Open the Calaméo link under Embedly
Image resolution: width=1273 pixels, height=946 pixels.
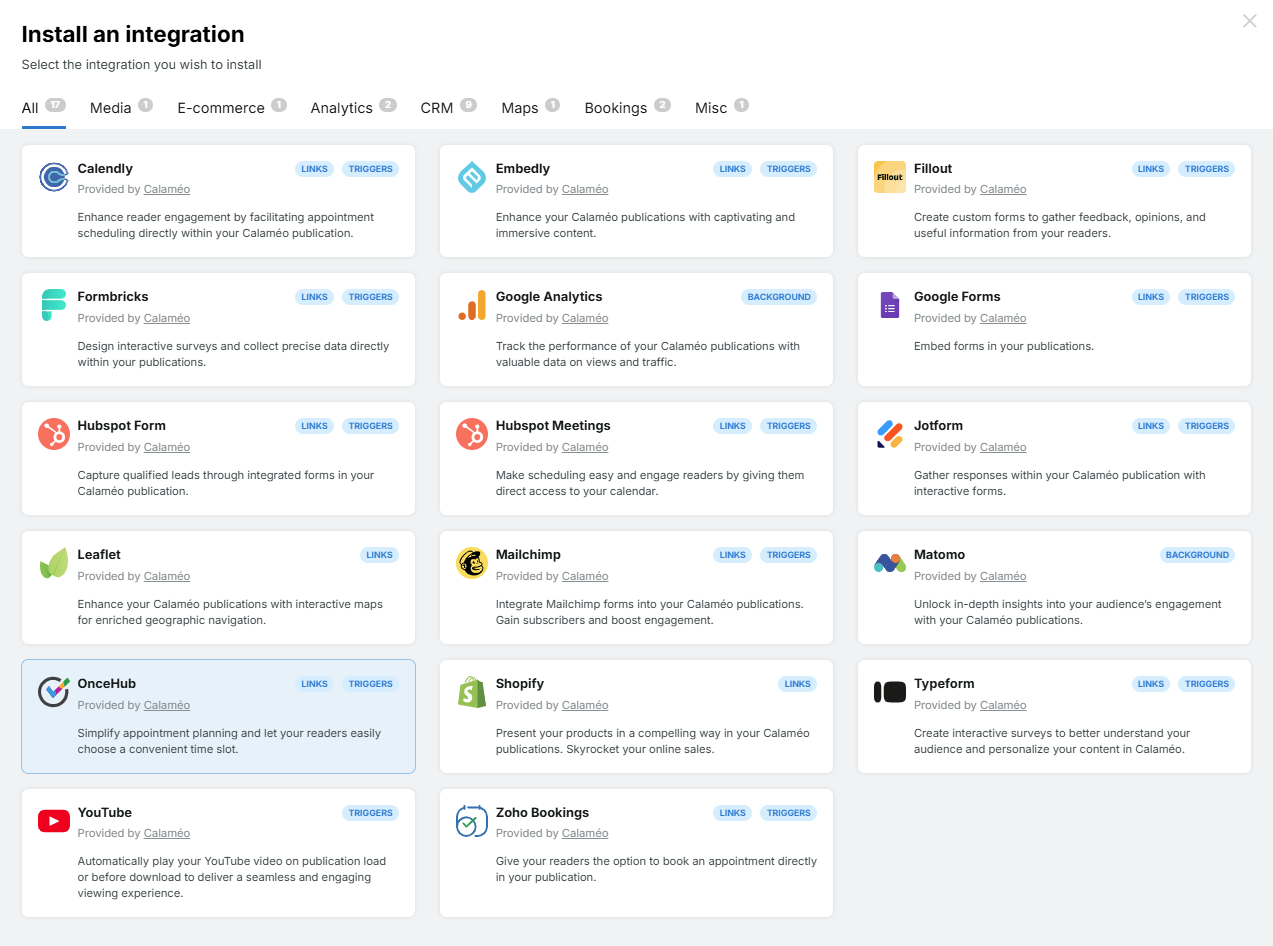click(585, 190)
